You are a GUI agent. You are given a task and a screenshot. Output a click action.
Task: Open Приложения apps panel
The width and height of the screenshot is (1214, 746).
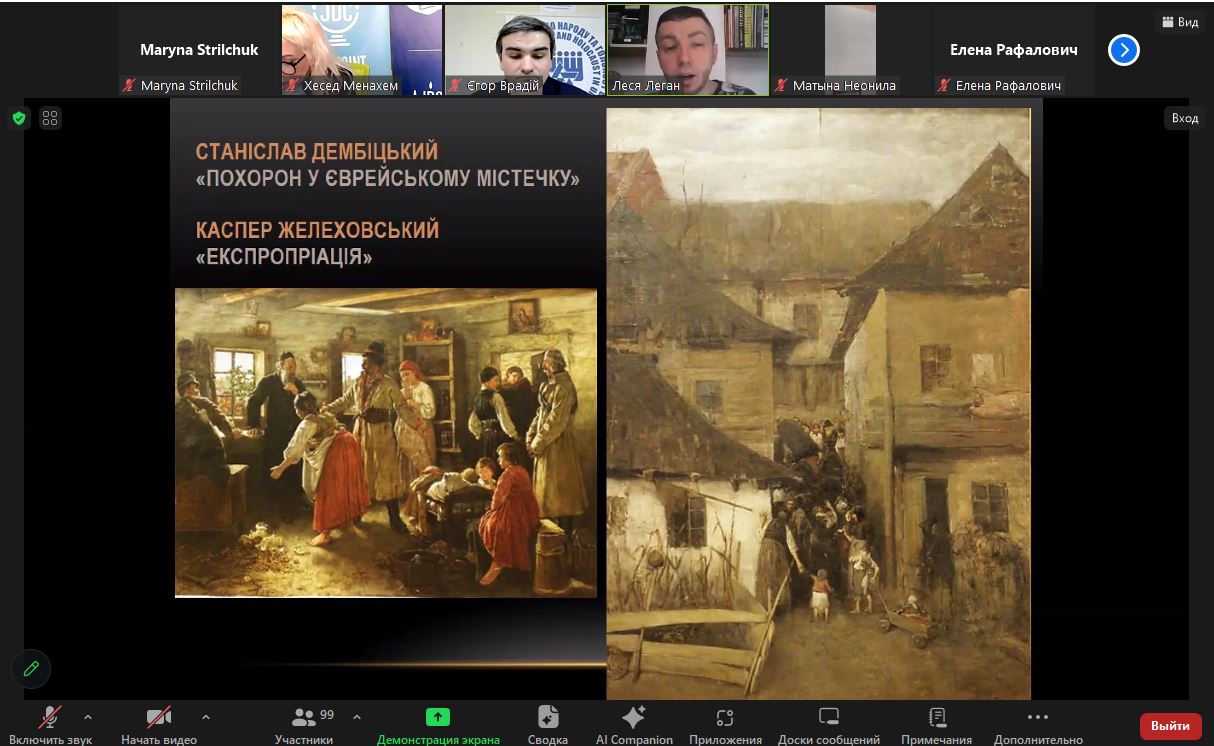[x=725, y=724]
